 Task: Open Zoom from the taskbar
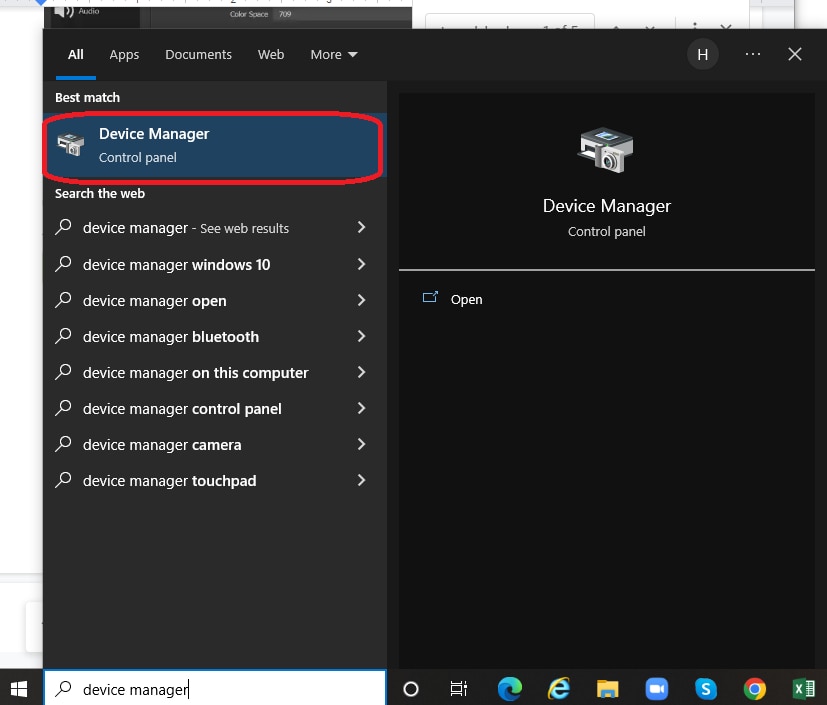[656, 689]
